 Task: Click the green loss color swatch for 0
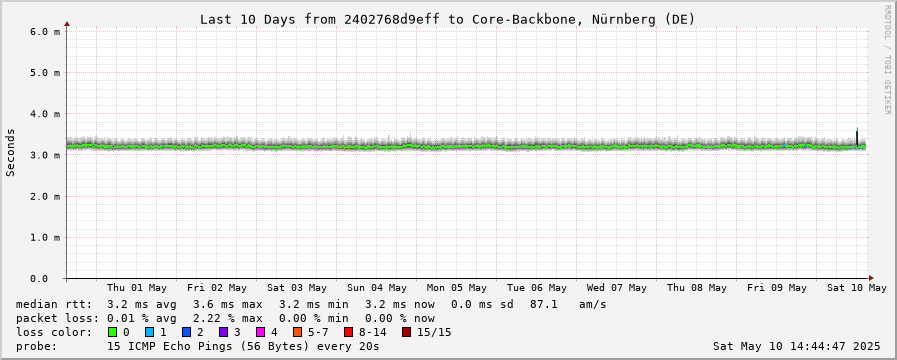[113, 332]
